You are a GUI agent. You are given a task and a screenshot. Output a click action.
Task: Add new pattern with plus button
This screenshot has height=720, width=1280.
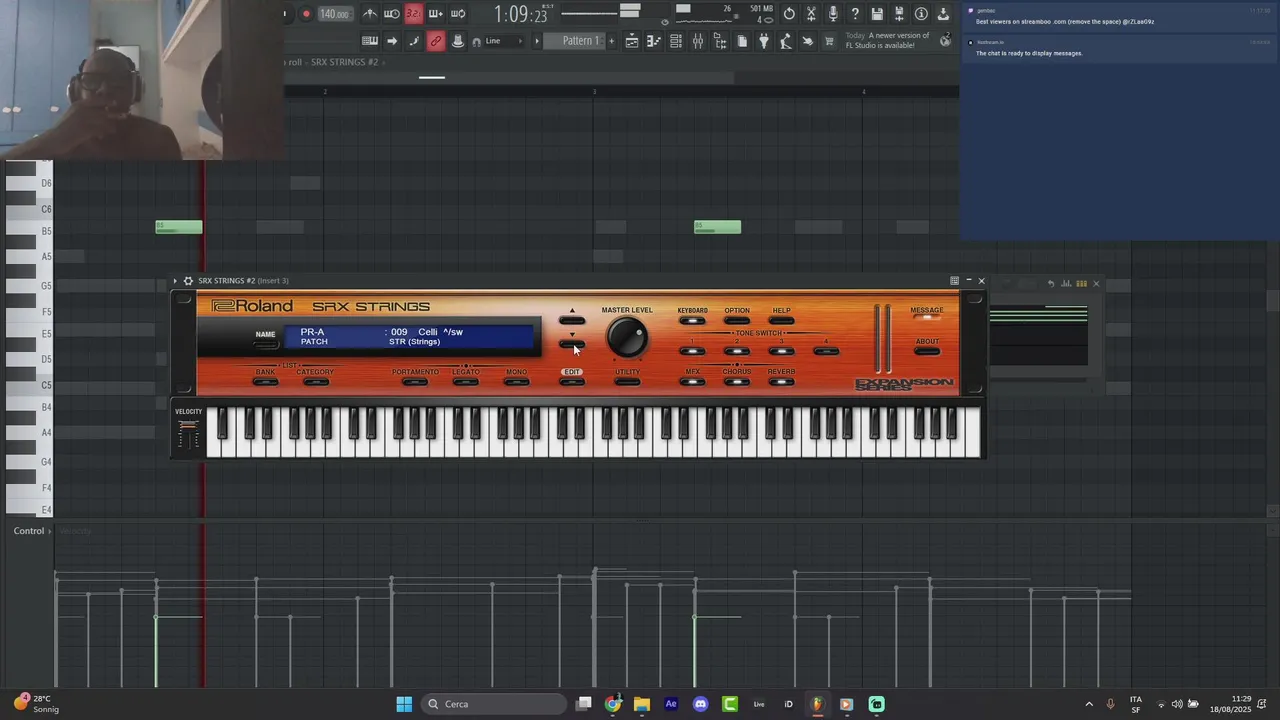612,41
